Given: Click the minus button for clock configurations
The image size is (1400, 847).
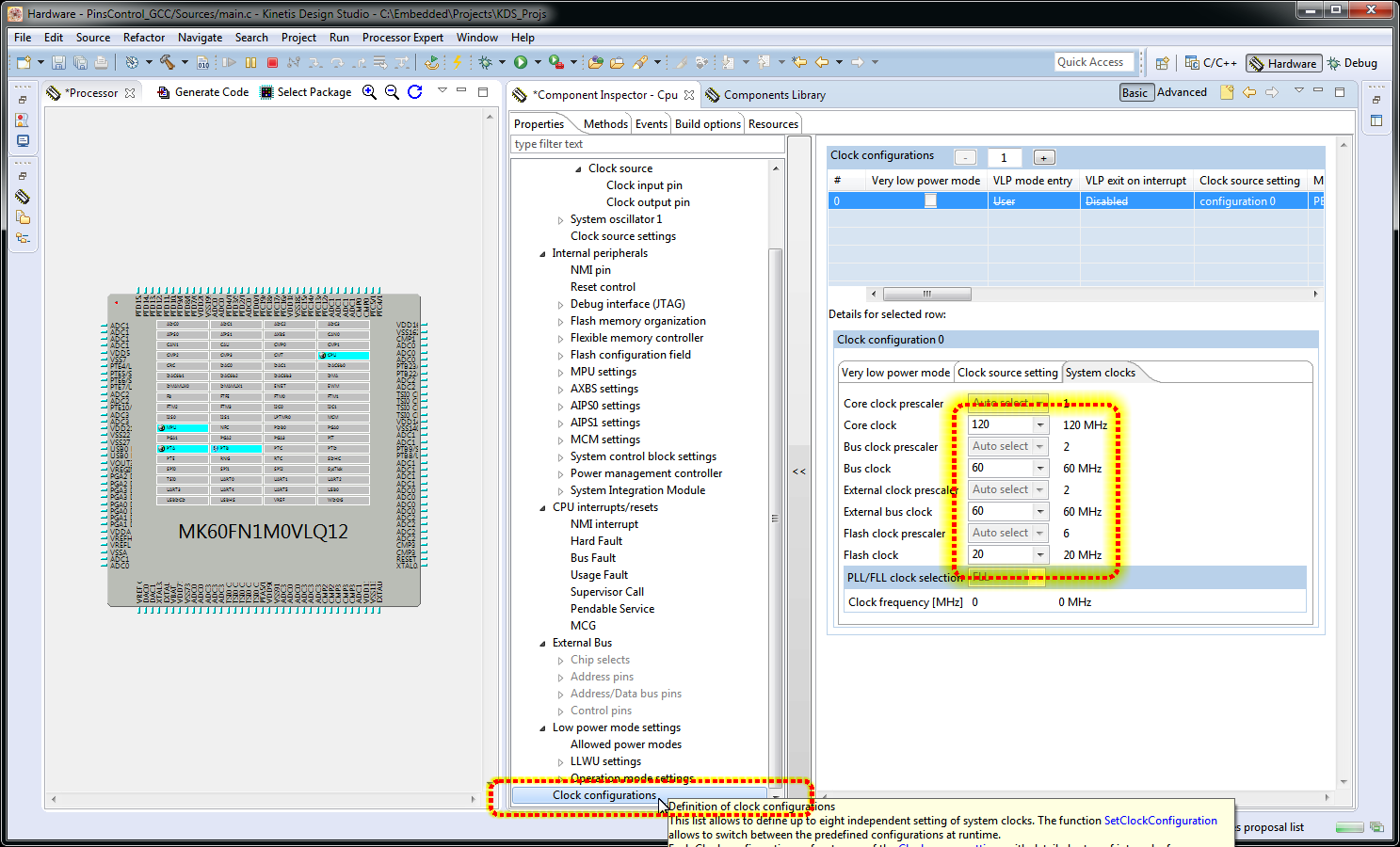Looking at the screenshot, I should (x=965, y=157).
